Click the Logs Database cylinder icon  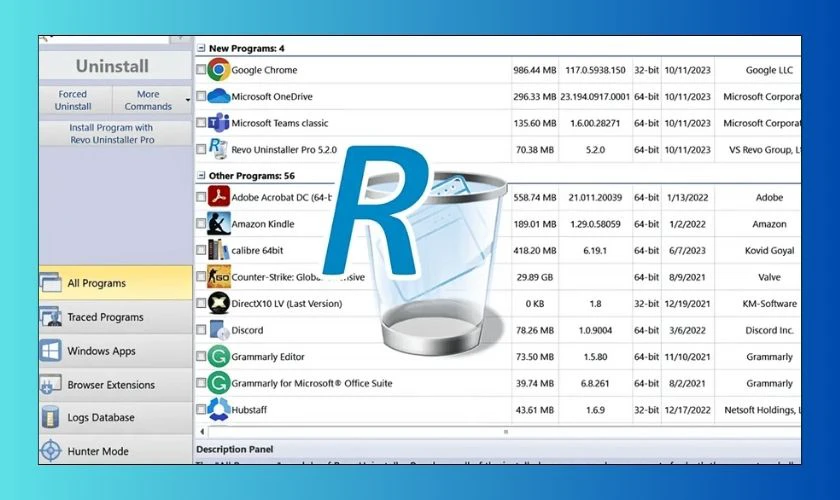[x=51, y=417]
